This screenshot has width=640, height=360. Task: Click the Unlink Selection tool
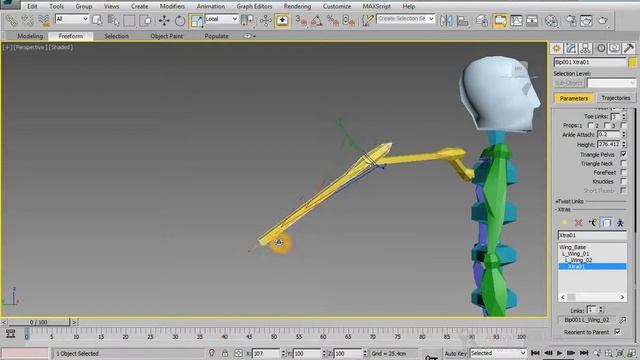(x=27, y=20)
